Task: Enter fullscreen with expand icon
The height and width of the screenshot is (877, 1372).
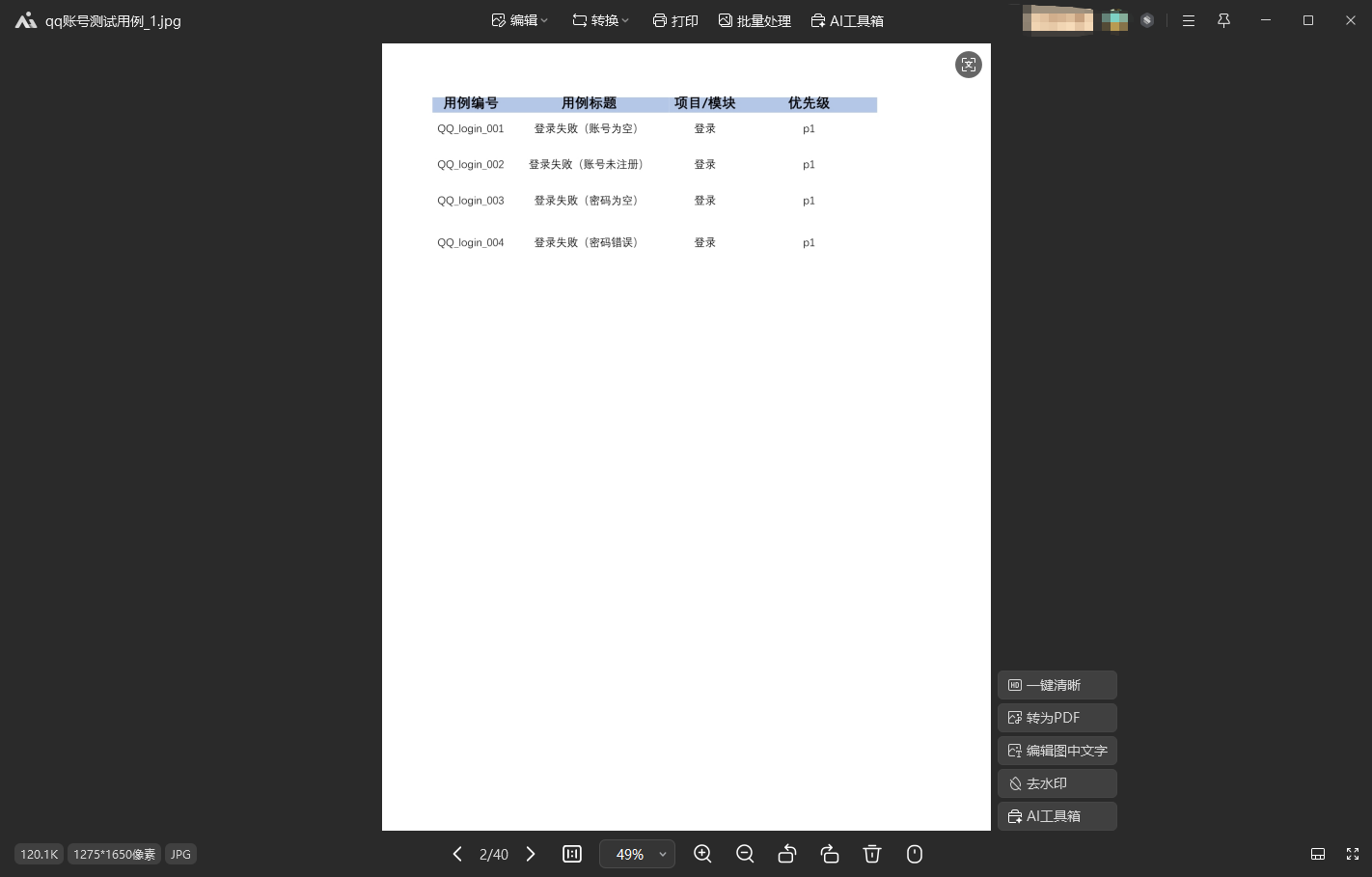Action: [x=1352, y=854]
